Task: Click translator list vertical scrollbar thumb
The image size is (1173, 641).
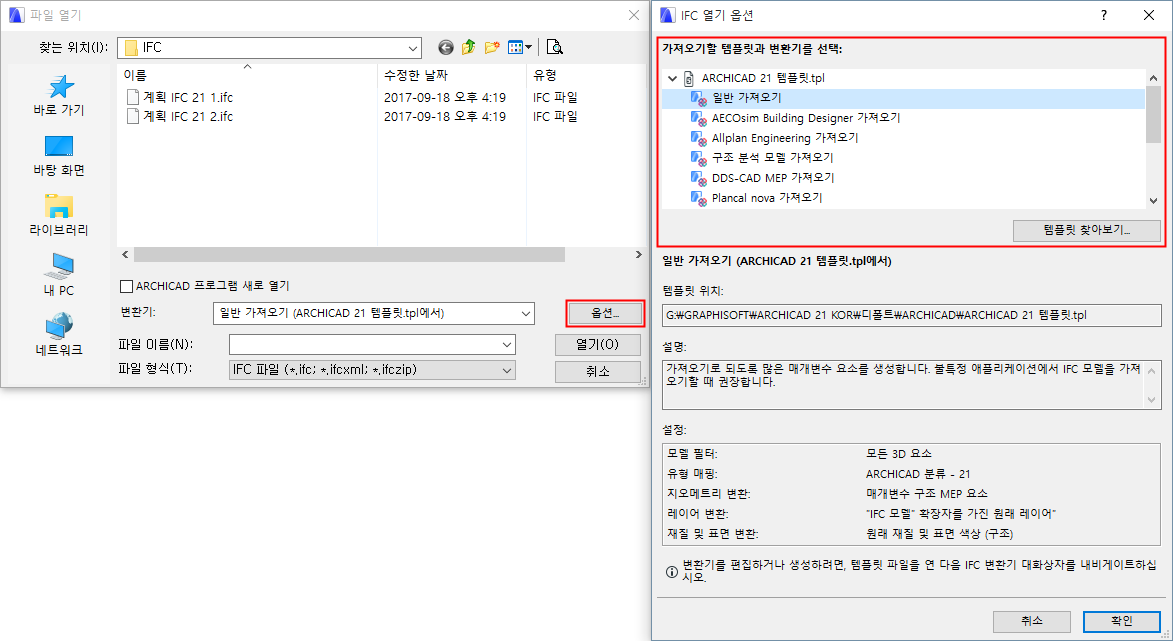Action: point(1153,114)
